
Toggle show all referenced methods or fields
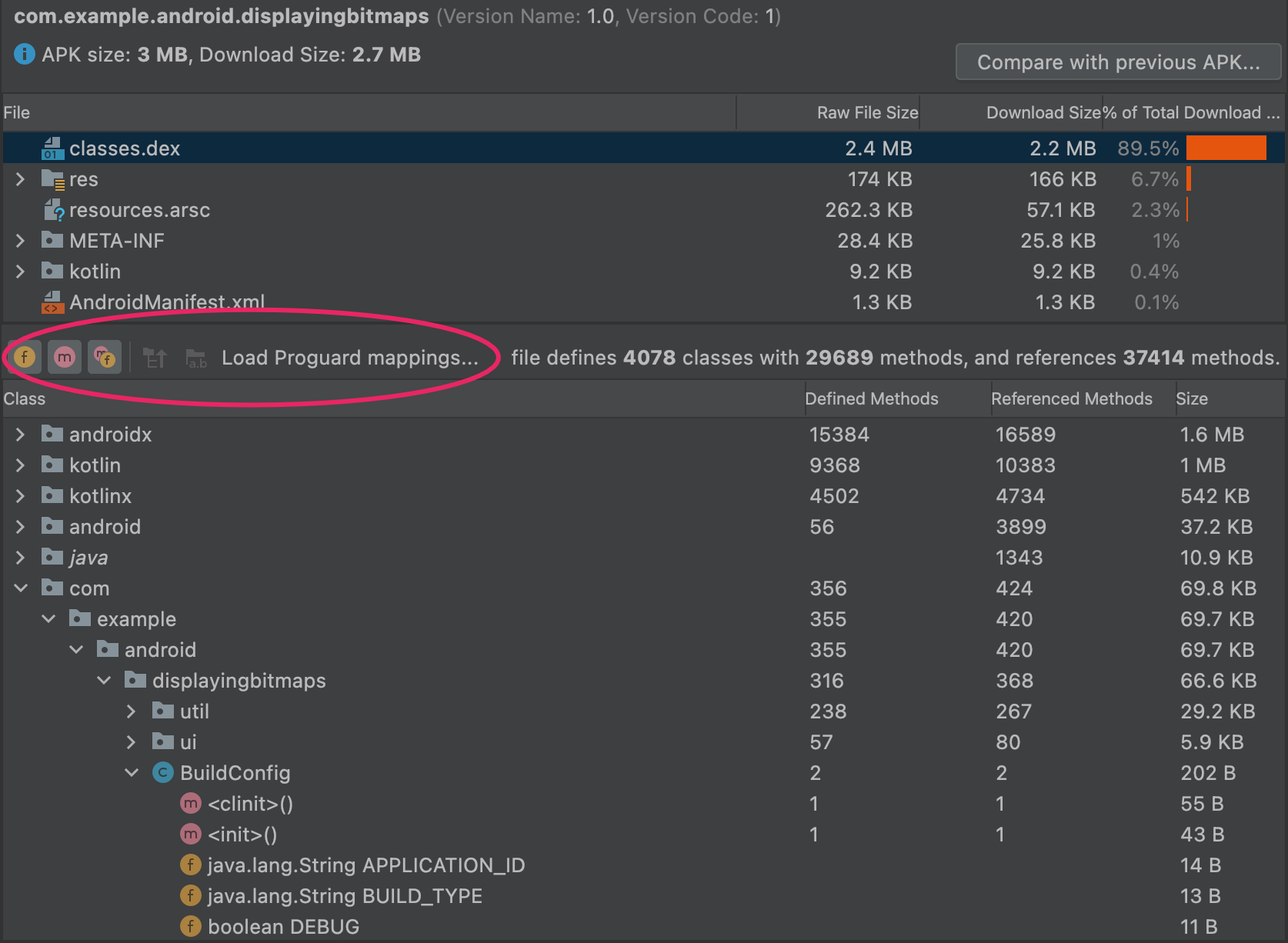click(104, 357)
